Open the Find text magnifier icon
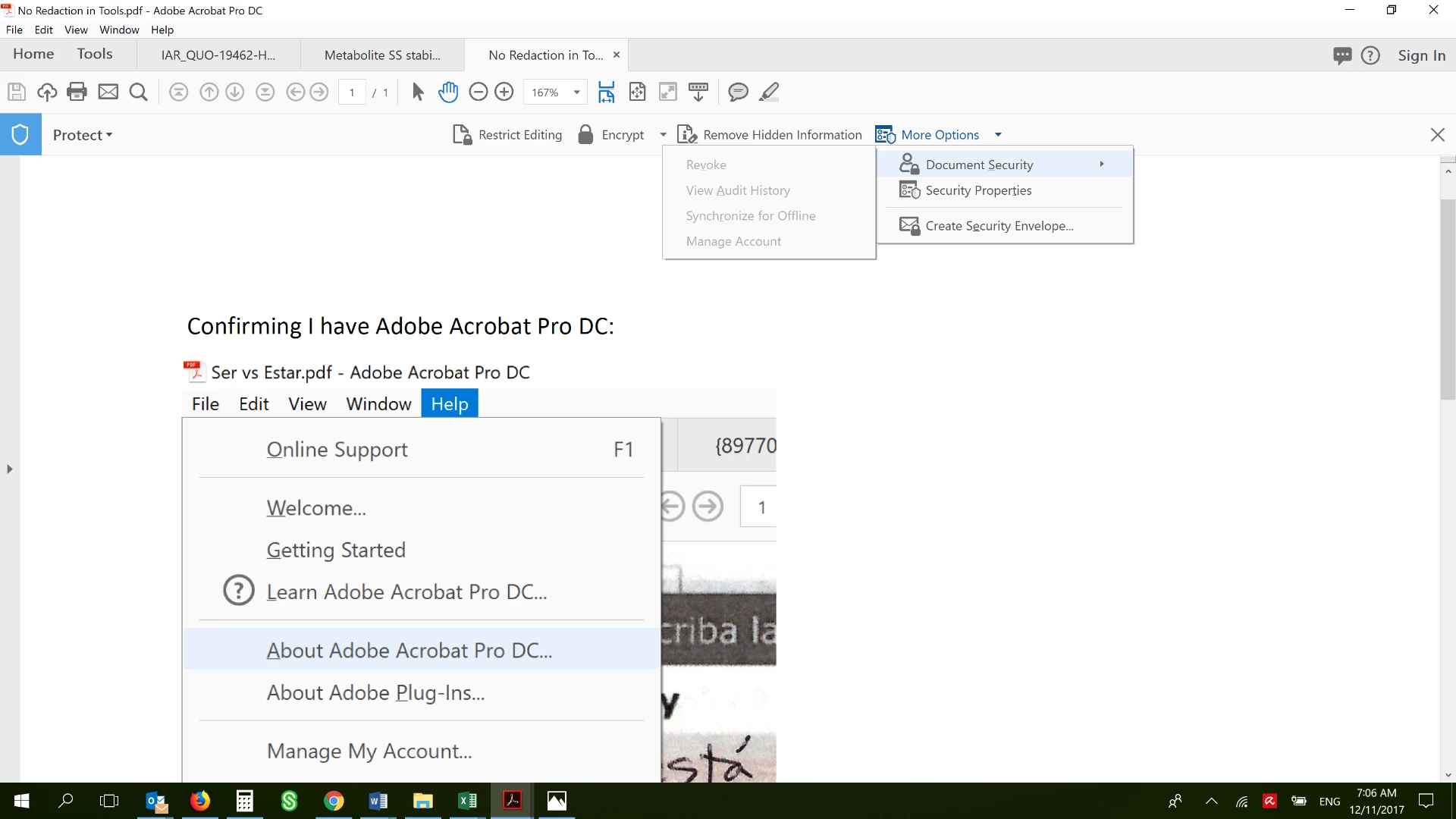This screenshot has height=819, width=1456. [x=138, y=93]
